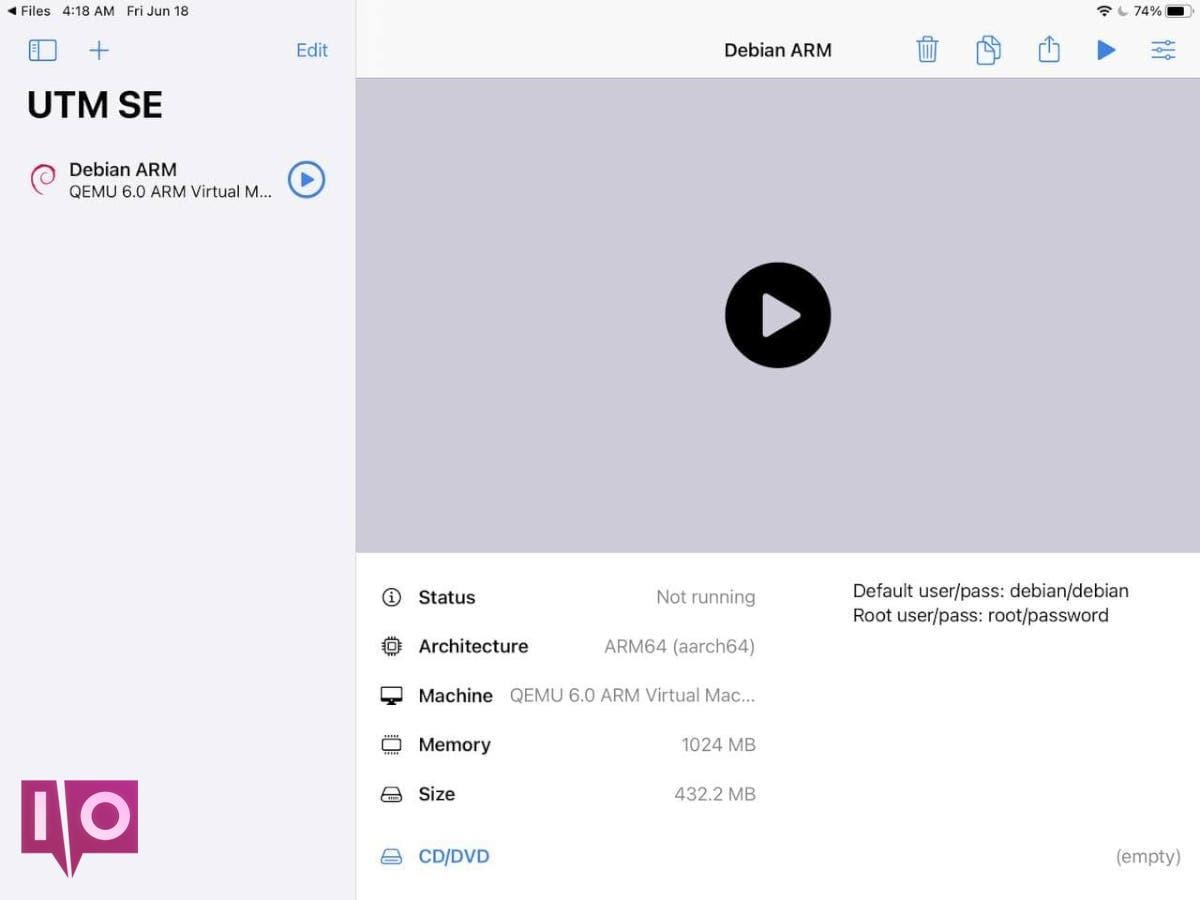The height and width of the screenshot is (900, 1200).
Task: Run the VM using toolbar play icon
Action: pyautogui.click(x=1106, y=50)
